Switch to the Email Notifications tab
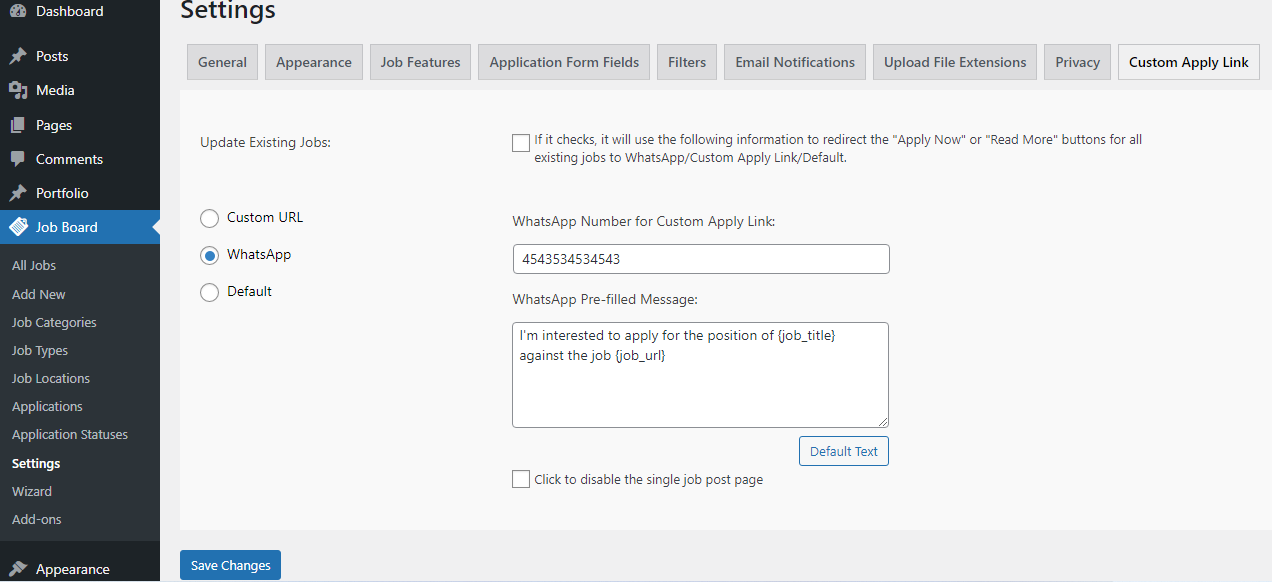 click(794, 61)
